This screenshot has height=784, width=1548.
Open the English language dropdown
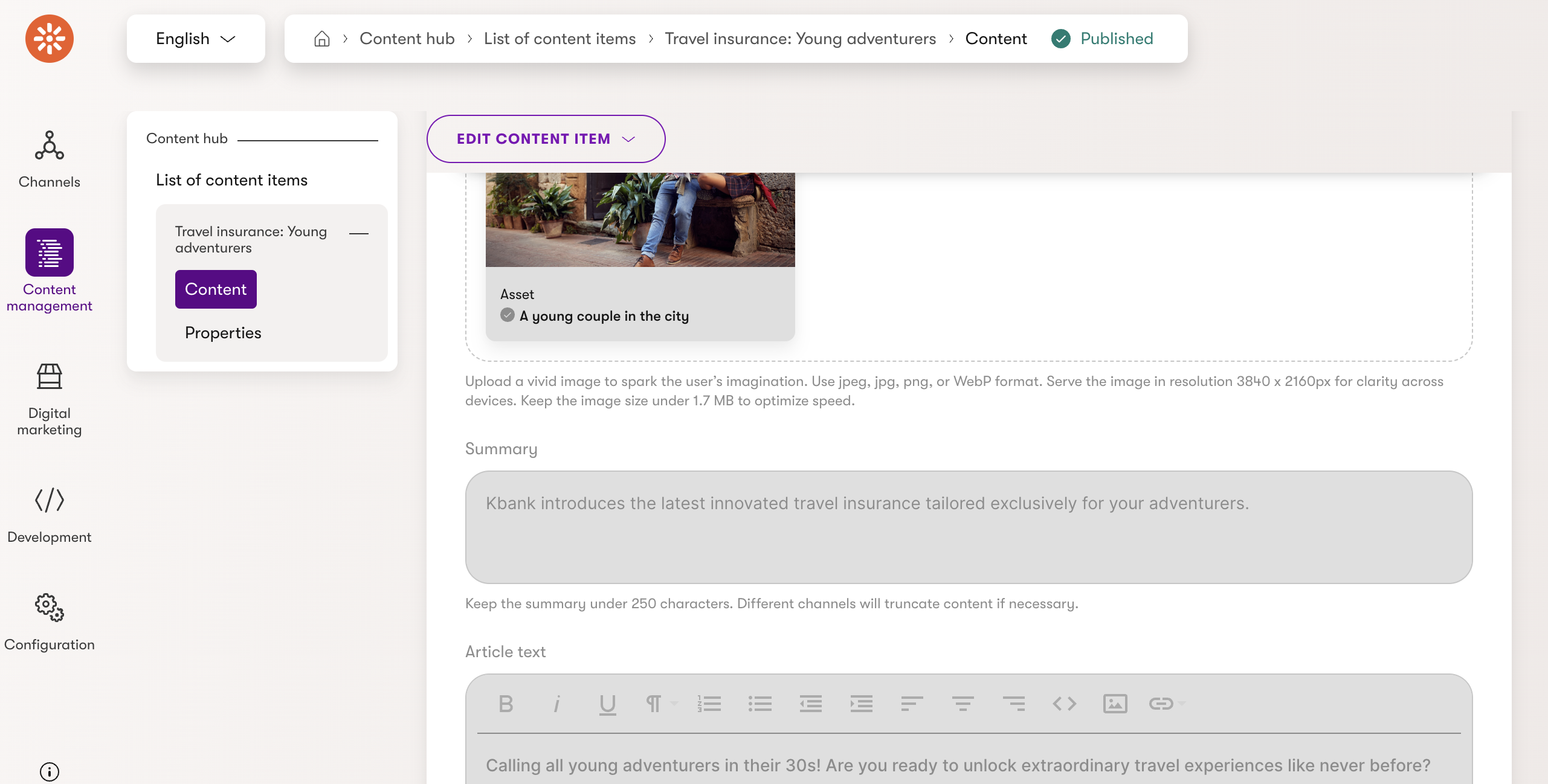pos(196,39)
